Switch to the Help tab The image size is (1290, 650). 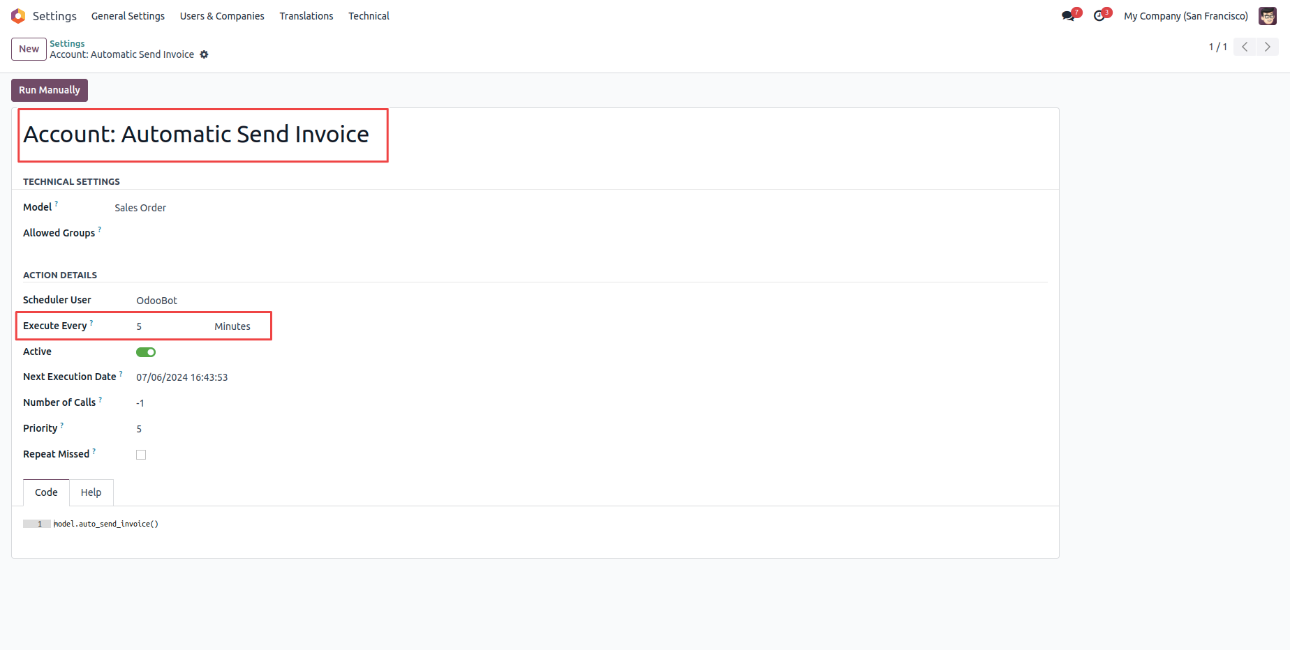pyautogui.click(x=91, y=493)
